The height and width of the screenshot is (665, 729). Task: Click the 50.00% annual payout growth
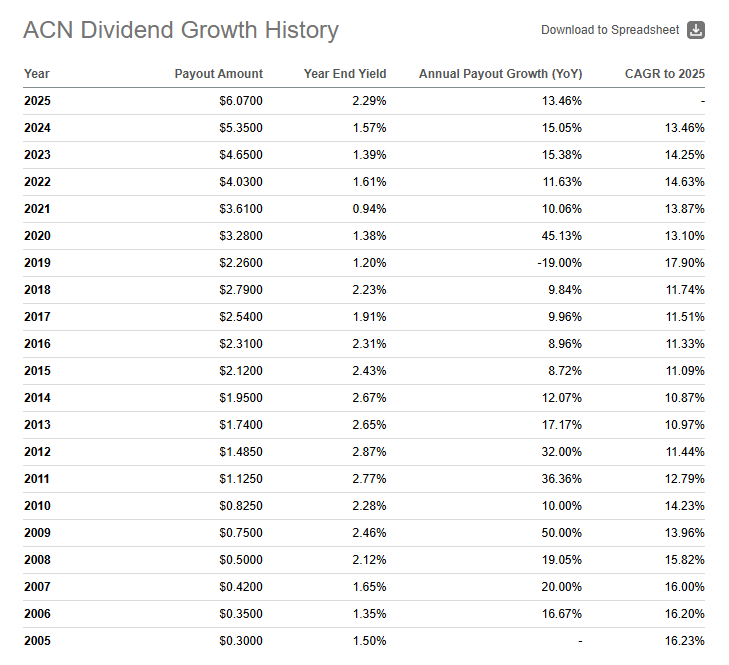click(x=562, y=532)
